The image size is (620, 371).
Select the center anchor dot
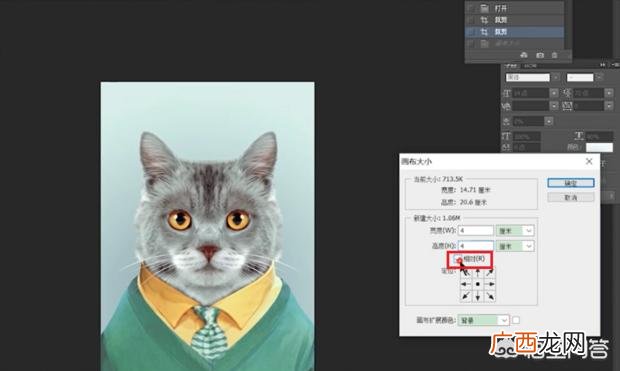[478, 284]
